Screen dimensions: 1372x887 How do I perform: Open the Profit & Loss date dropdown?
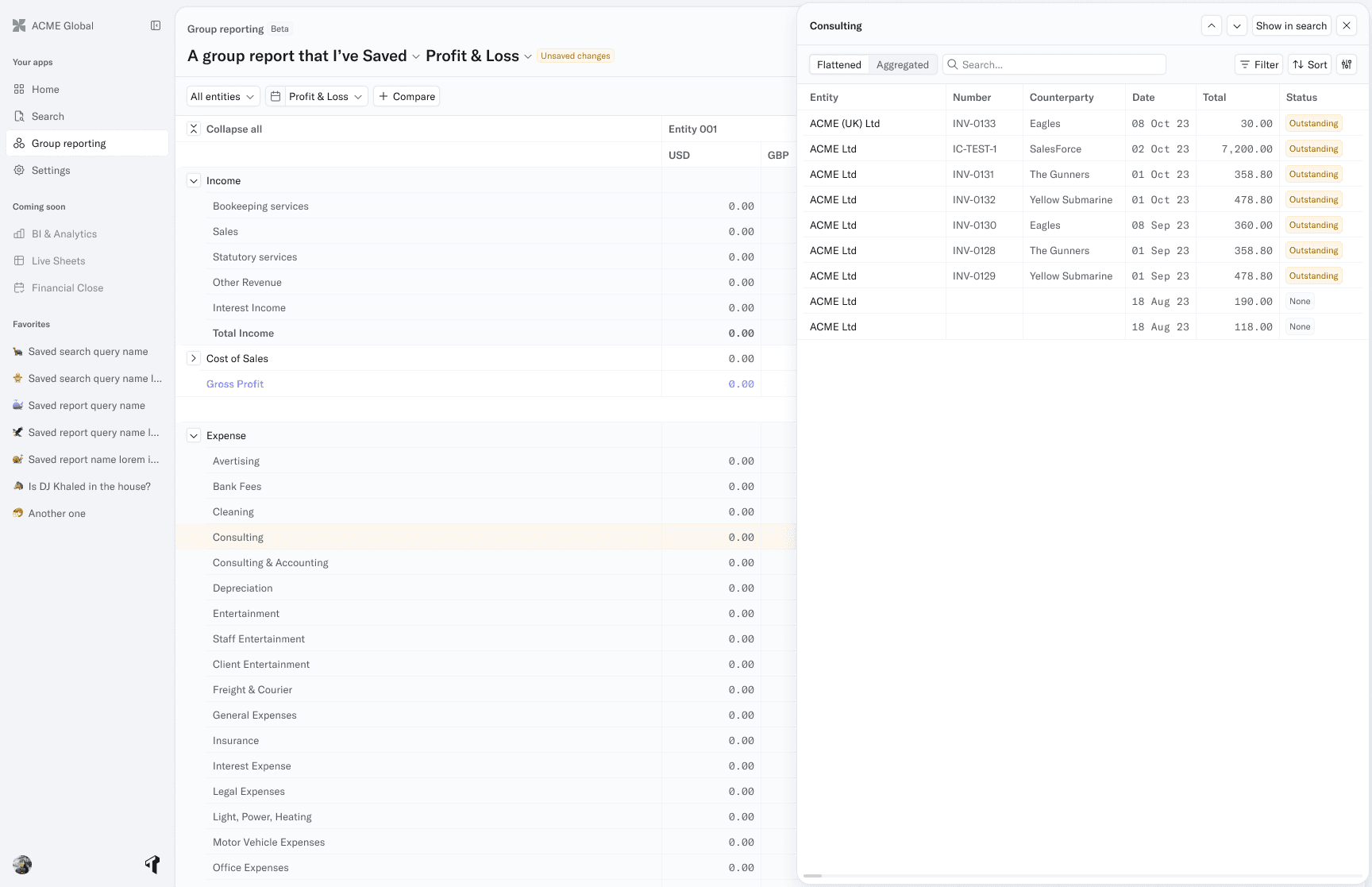317,96
